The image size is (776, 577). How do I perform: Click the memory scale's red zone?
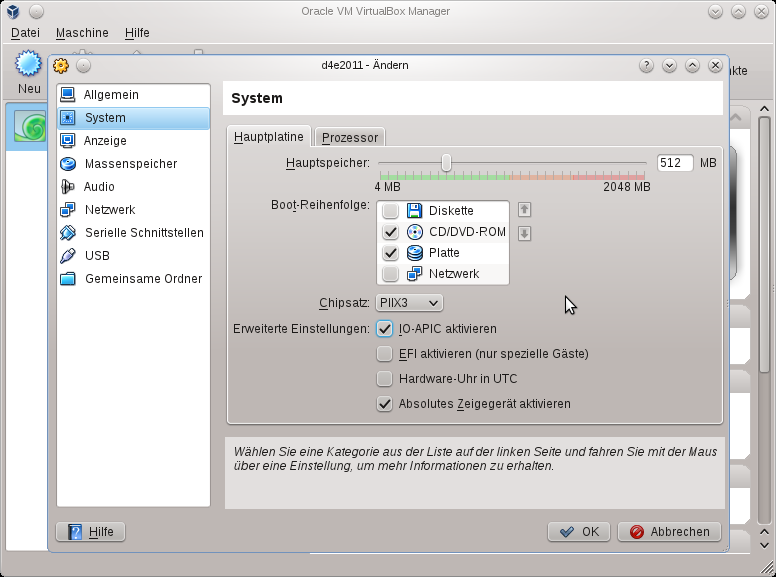pos(609,176)
